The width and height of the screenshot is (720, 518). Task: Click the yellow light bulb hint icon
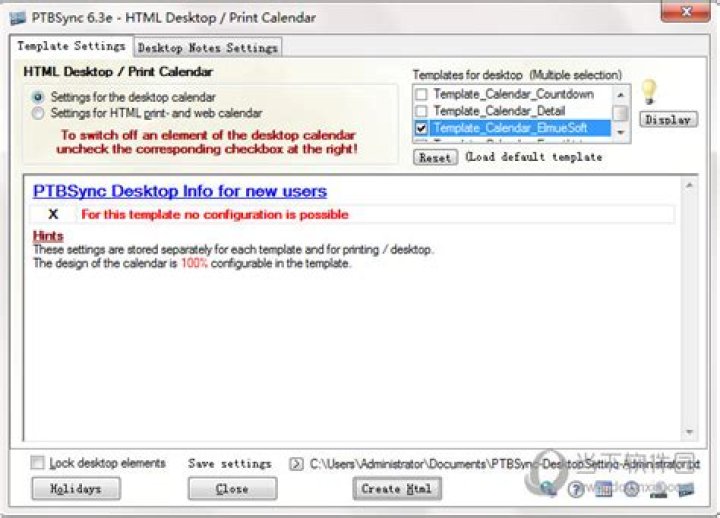pyautogui.click(x=649, y=91)
